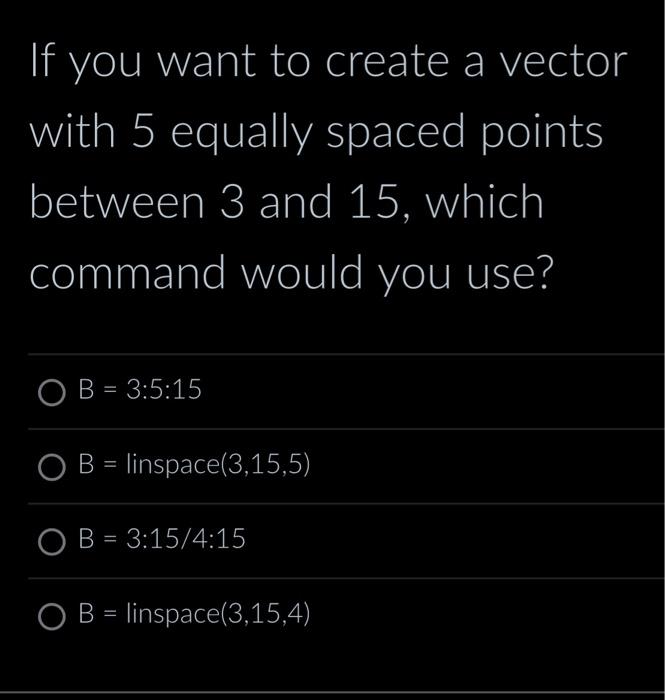Click the word 'command' in the question
Image resolution: width=665 pixels, height=700 pixels.
click(127, 272)
